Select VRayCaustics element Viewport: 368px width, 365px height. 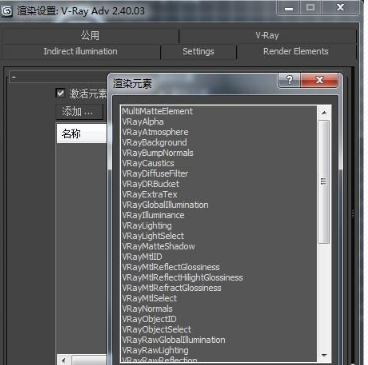coord(219,163)
